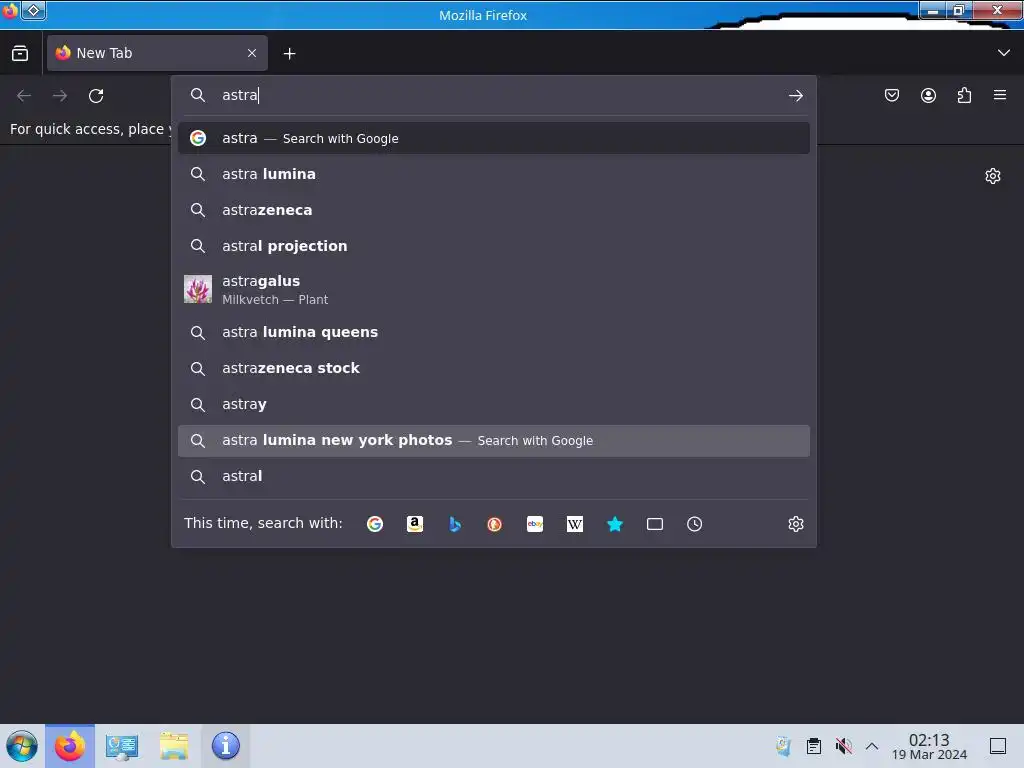The image size is (1024, 768).
Task: Select 'astra — Search with Google' suggestion
Action: tap(494, 138)
